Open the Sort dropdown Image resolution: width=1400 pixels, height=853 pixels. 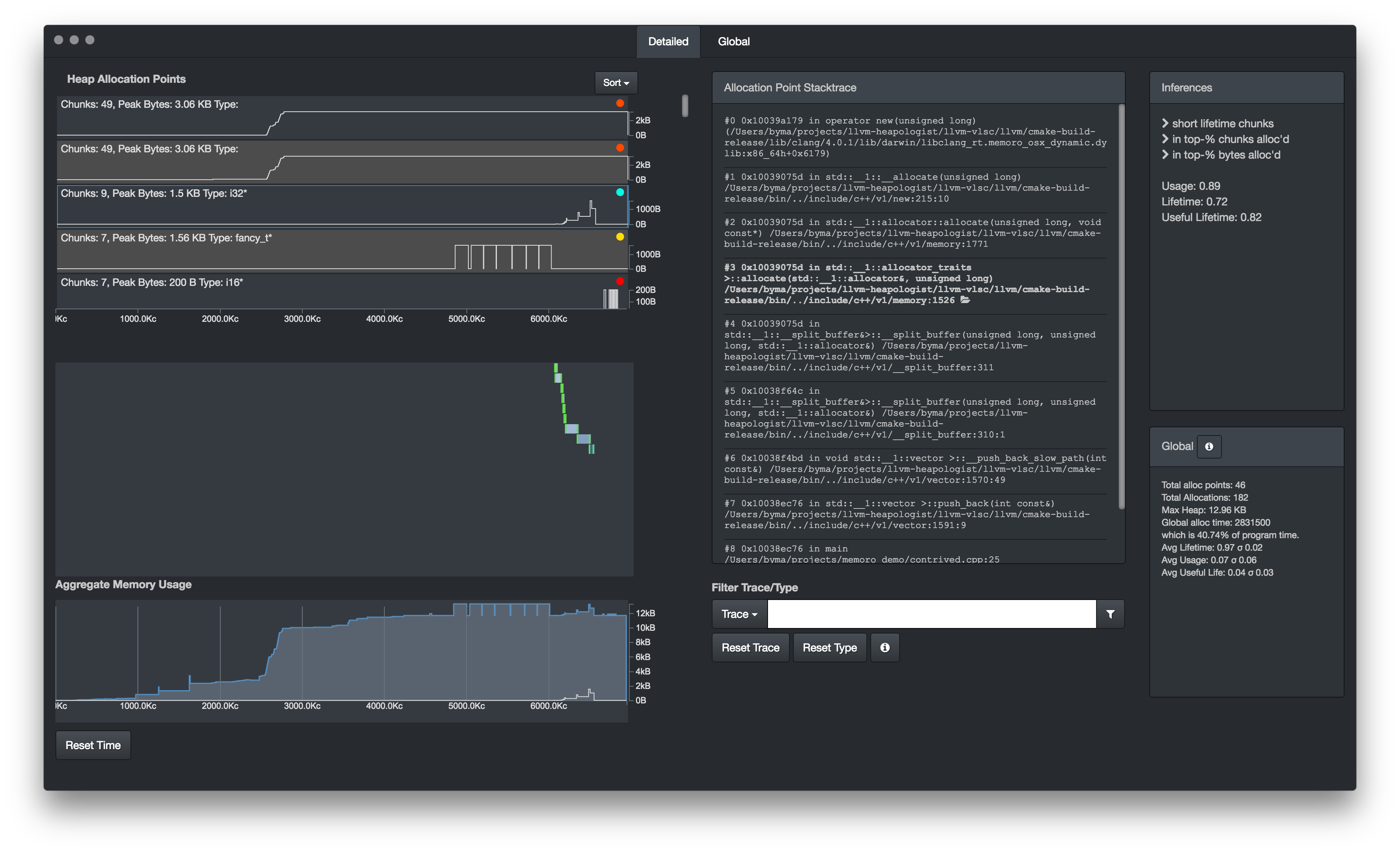click(x=616, y=83)
